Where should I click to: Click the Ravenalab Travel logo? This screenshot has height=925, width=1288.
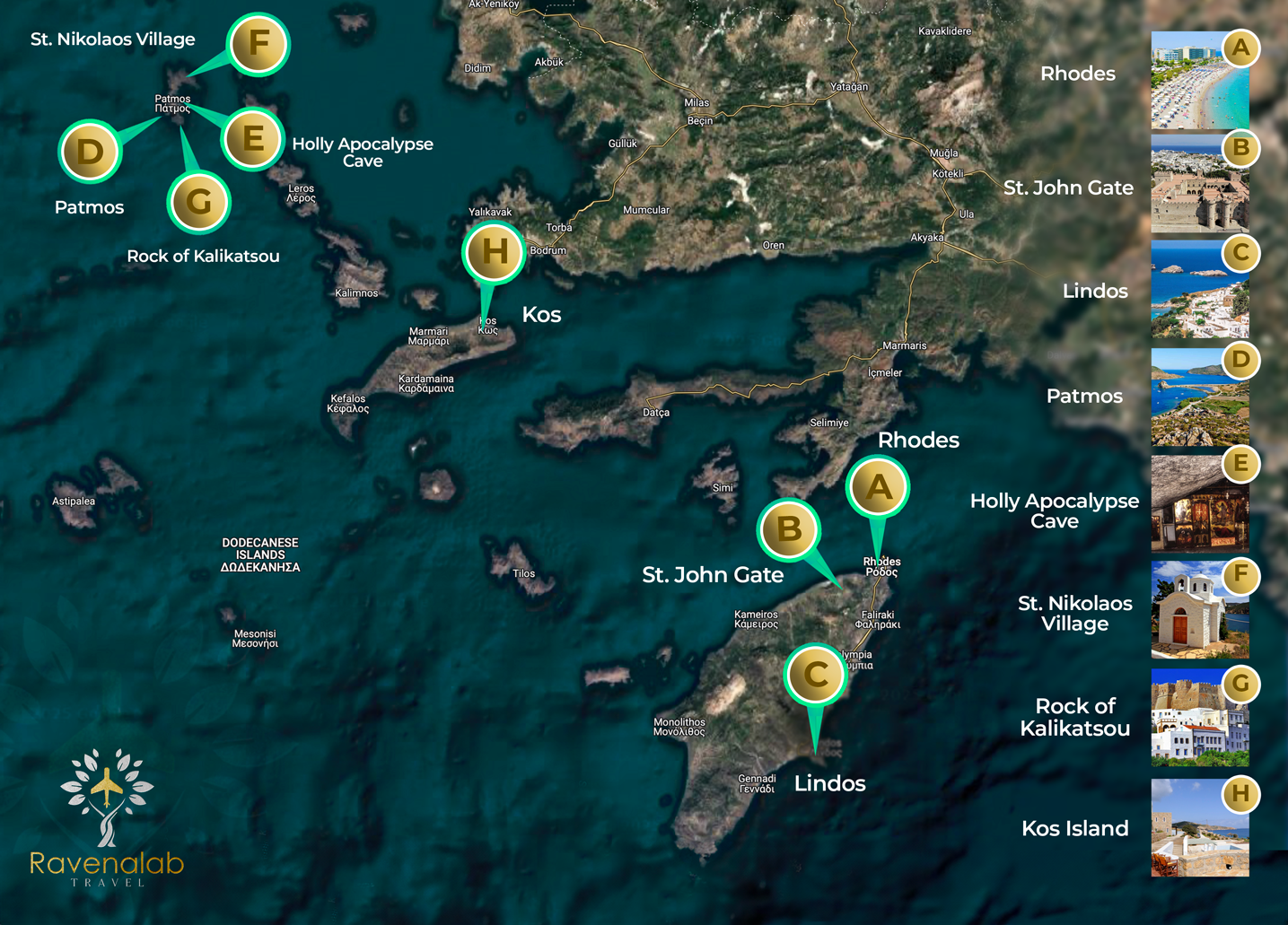point(107,817)
